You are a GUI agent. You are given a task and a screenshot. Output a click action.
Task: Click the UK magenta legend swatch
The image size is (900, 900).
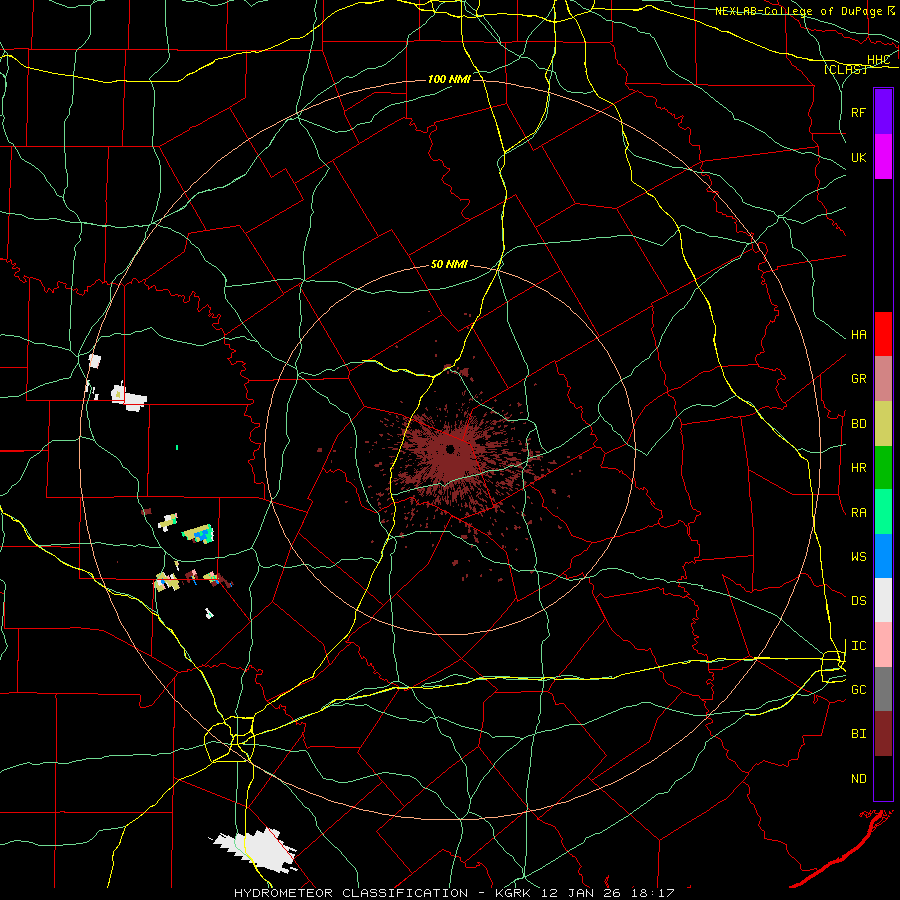click(883, 157)
